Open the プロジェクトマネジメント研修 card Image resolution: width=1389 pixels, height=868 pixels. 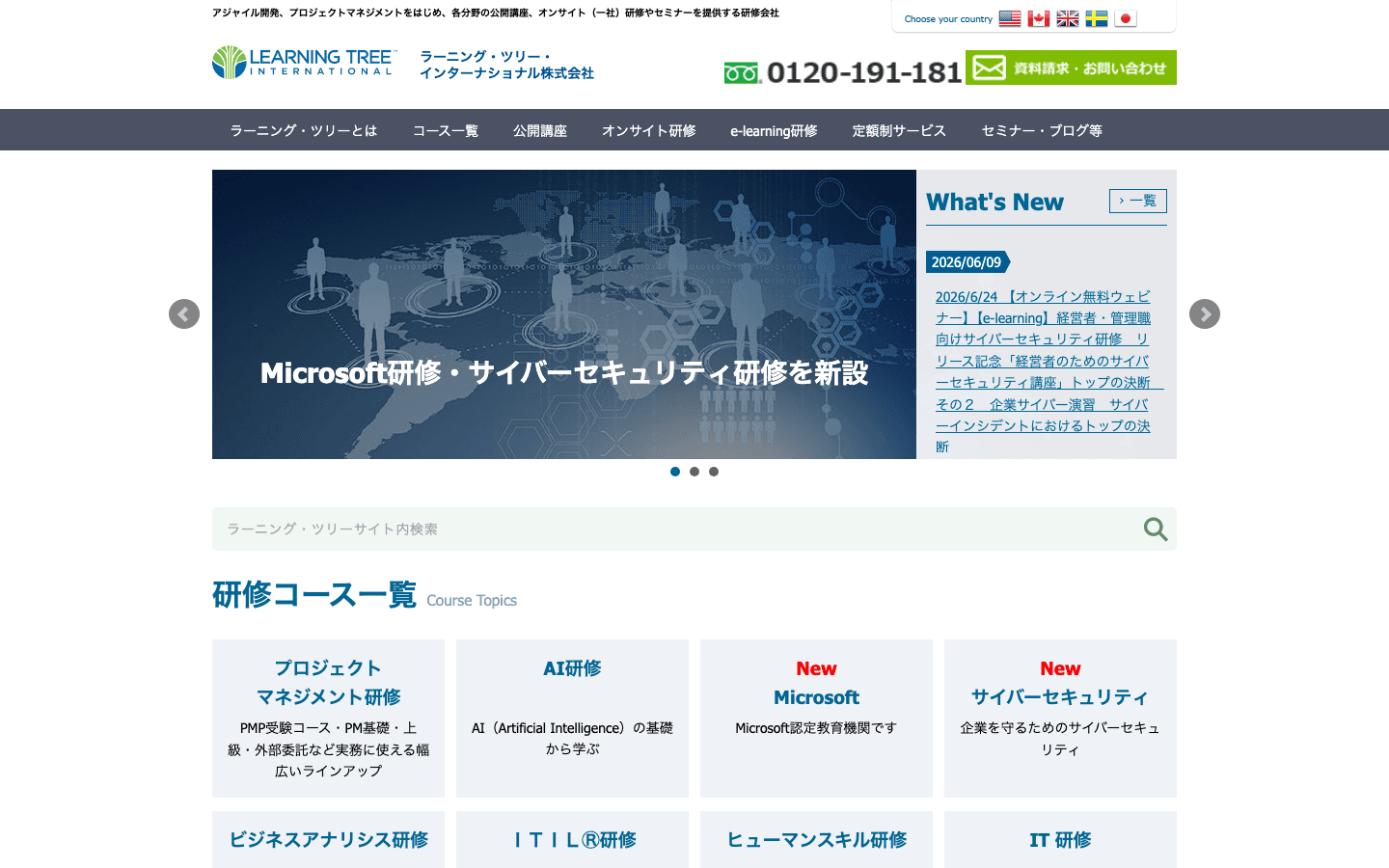coord(328,719)
